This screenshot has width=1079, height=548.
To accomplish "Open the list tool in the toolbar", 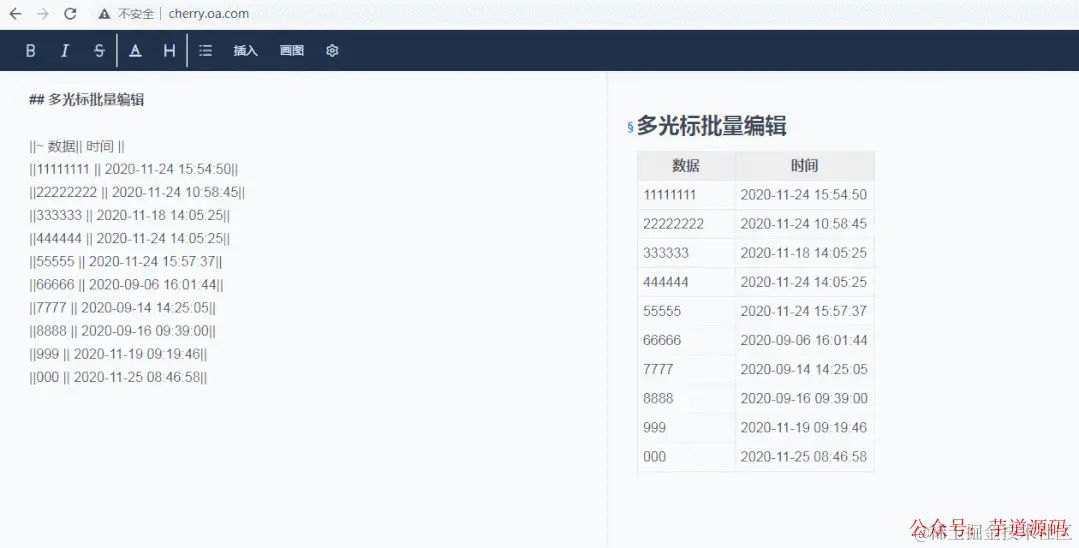I will click(x=205, y=50).
